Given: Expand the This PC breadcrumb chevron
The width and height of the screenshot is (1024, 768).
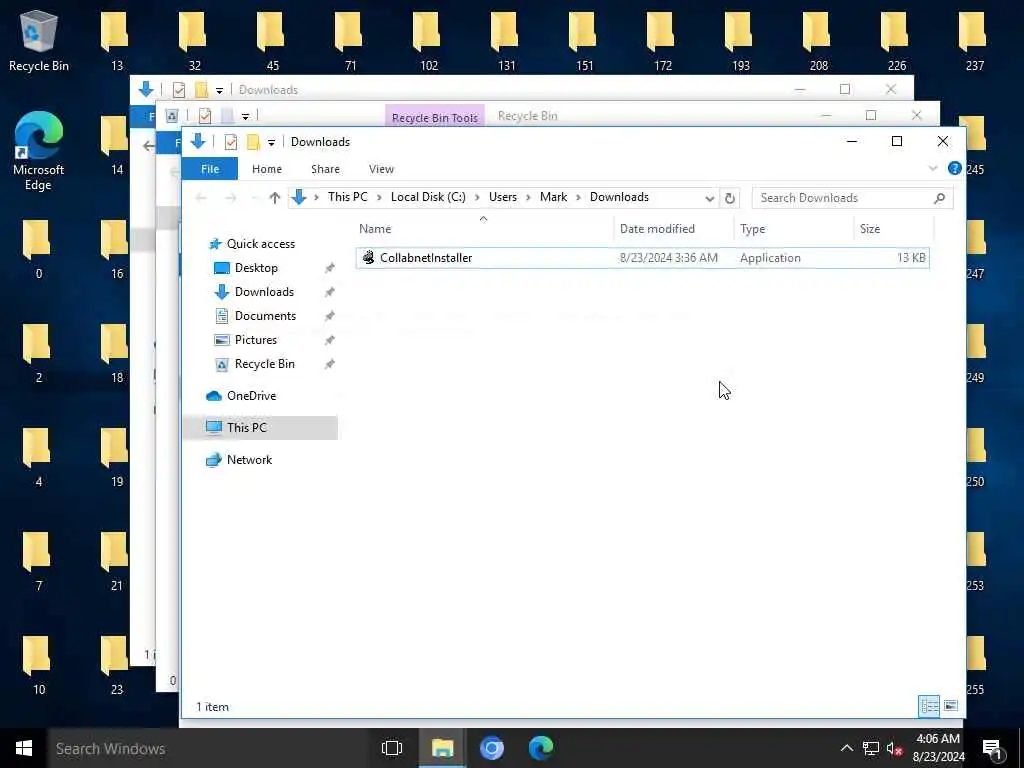Looking at the screenshot, I should pos(379,197).
